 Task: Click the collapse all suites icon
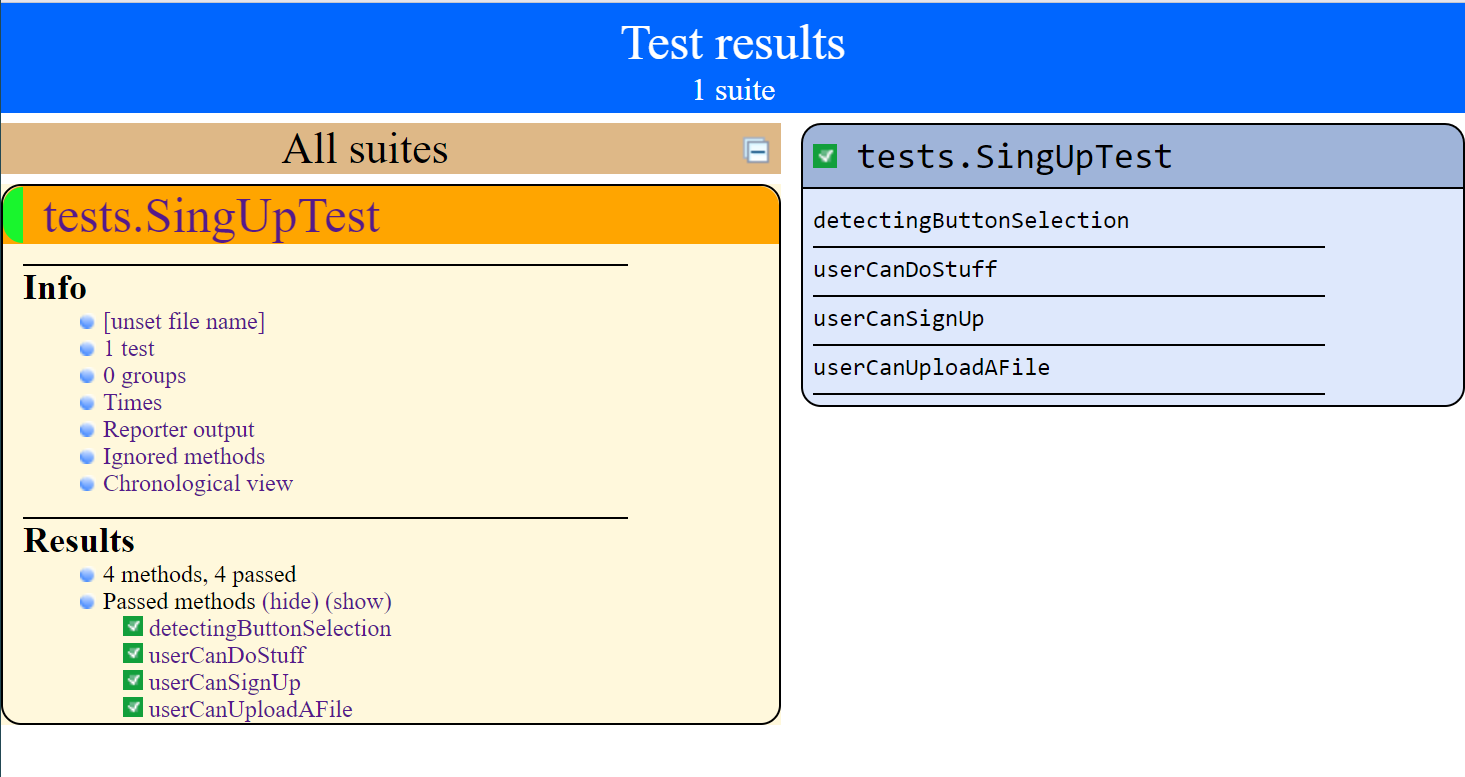757,151
